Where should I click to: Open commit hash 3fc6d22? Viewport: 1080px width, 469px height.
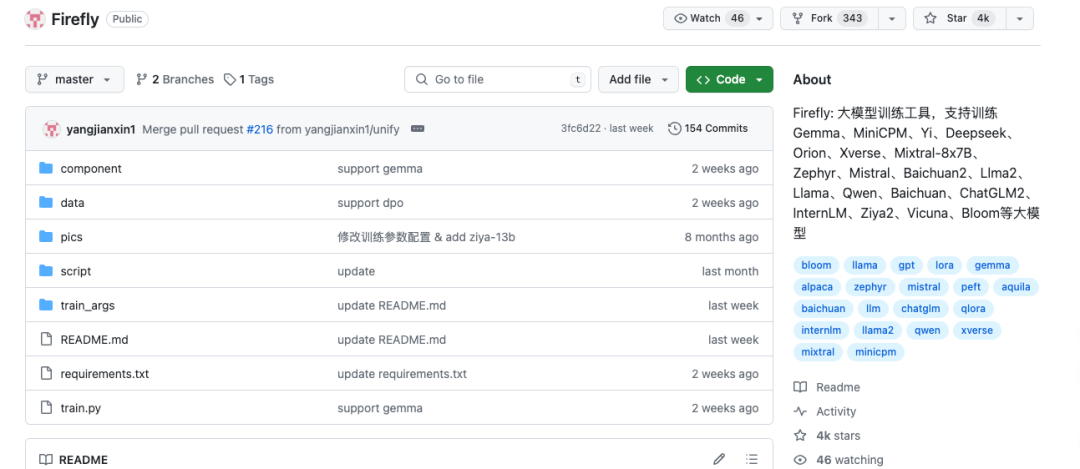(x=581, y=129)
